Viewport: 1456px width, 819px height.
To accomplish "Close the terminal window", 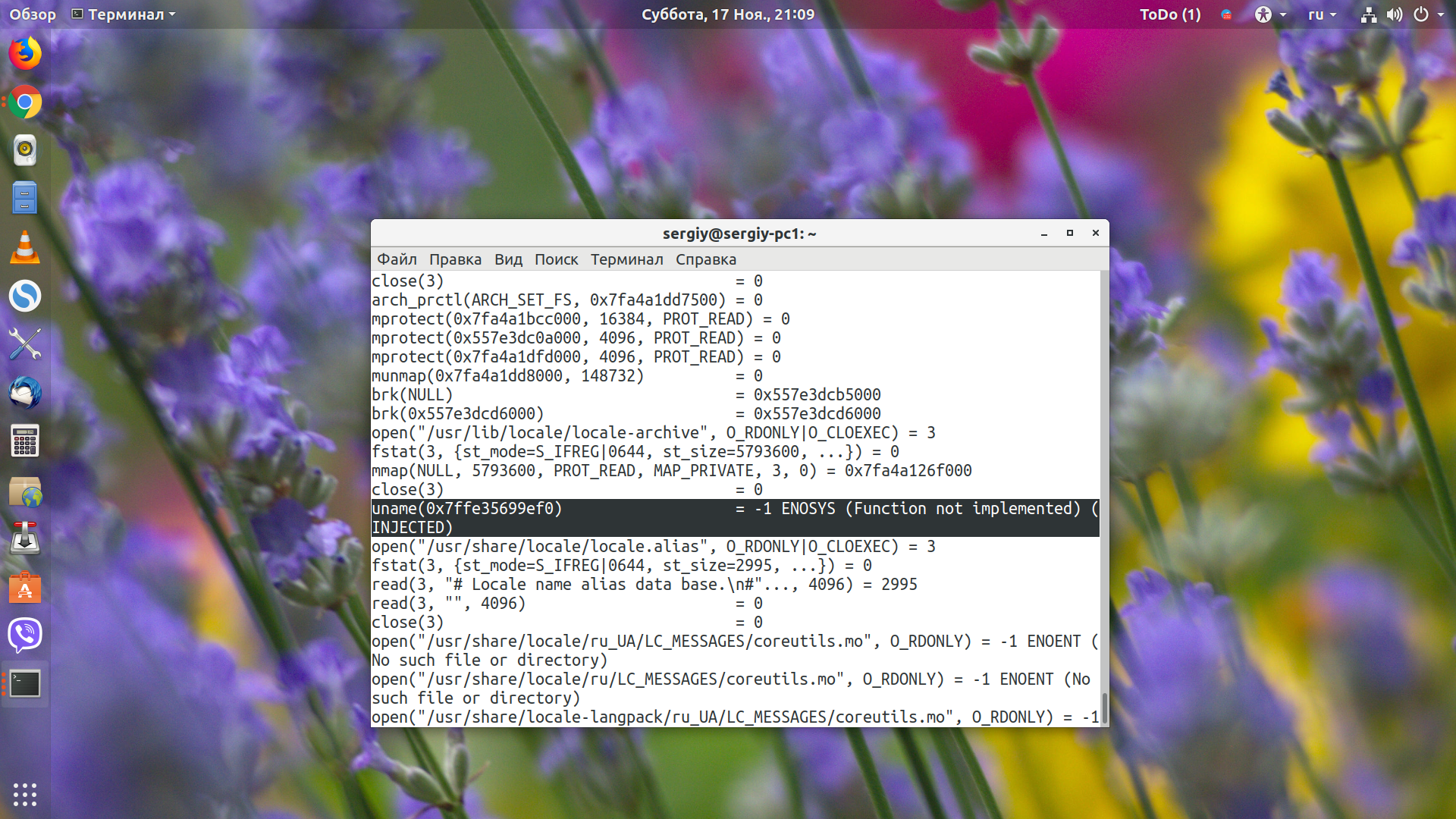I will (x=1096, y=234).
